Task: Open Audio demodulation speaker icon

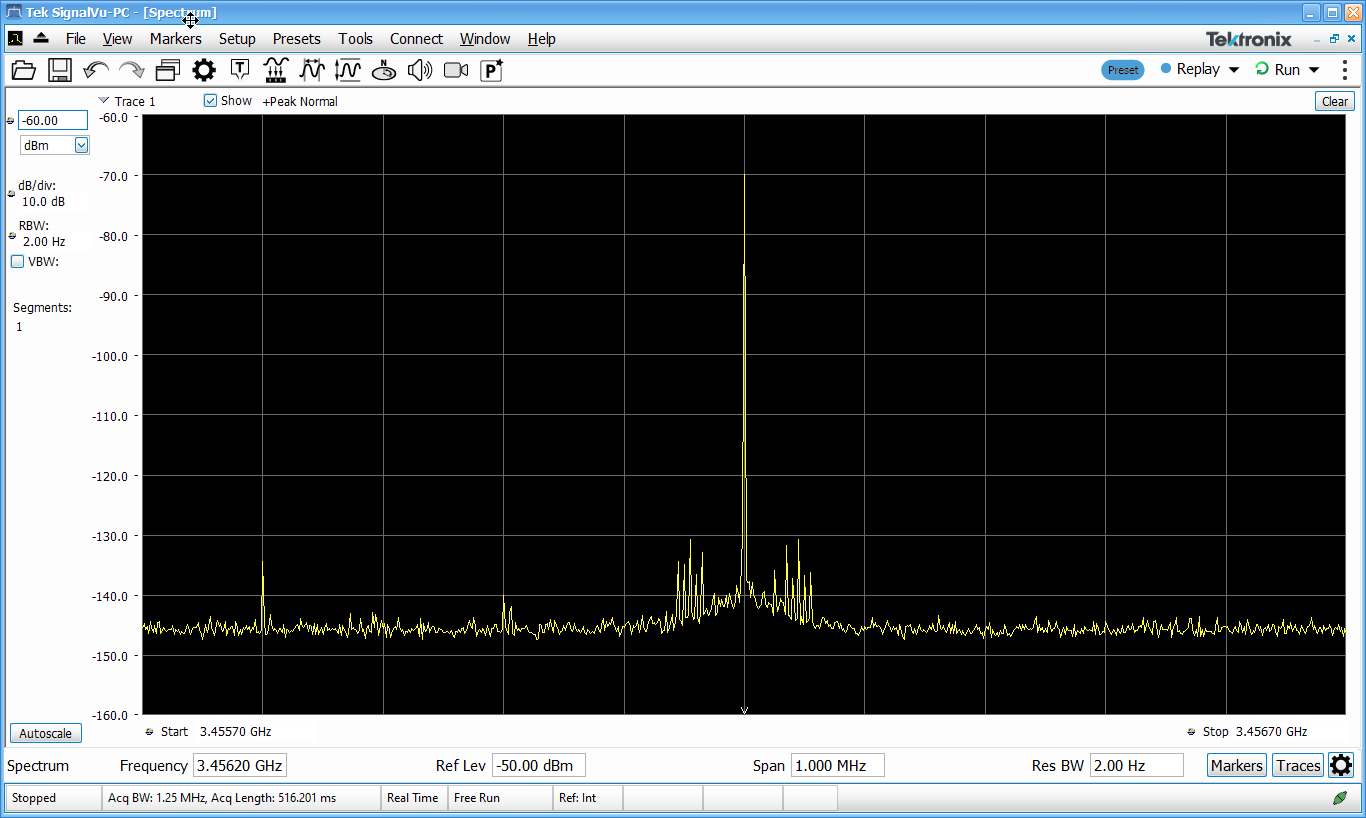Action: click(x=420, y=70)
